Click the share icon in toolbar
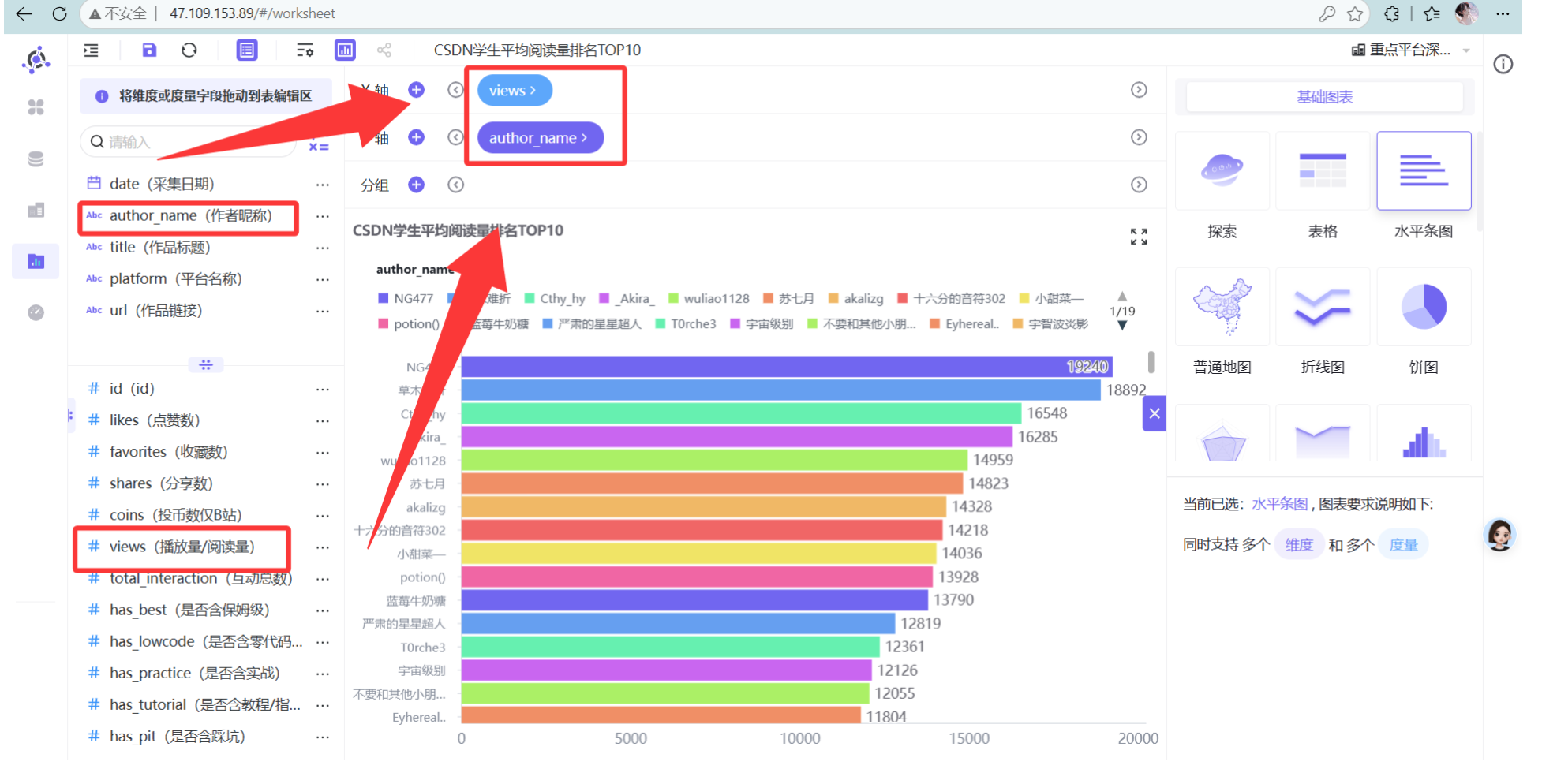 coord(384,50)
